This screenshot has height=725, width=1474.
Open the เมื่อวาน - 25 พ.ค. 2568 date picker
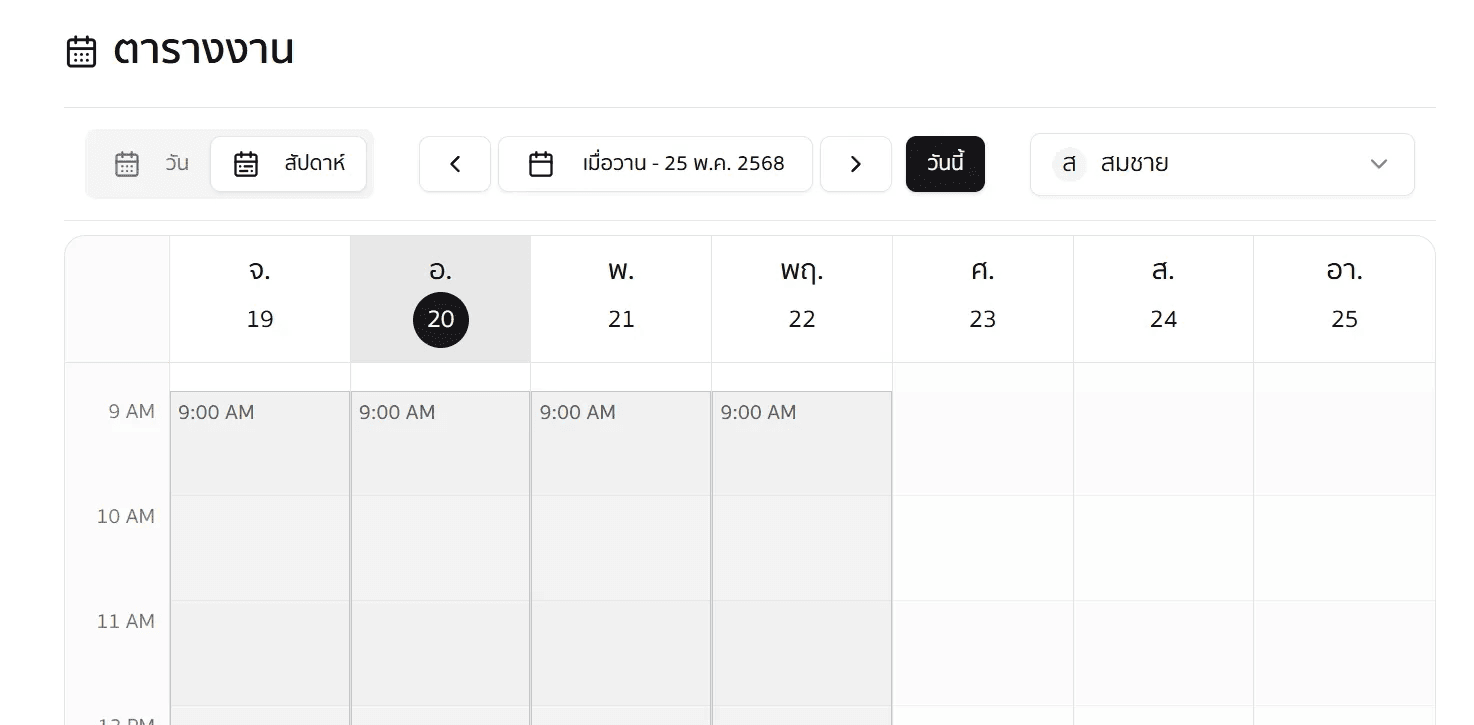pos(655,163)
